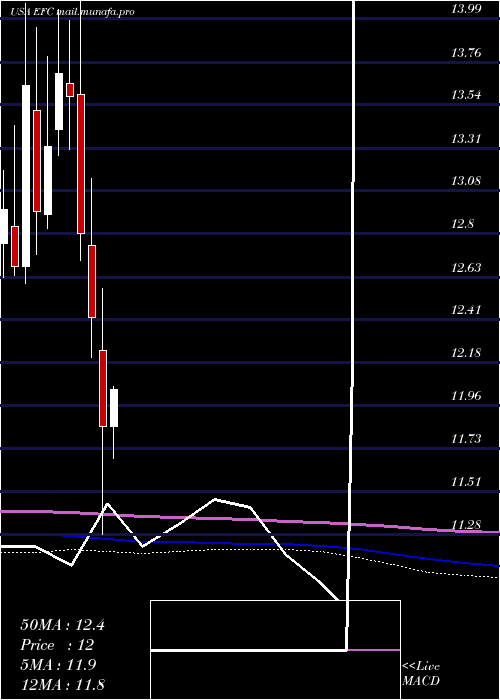500x700 pixels.
Task: Click the 5MA : 11.9 readout
Action: click(58, 665)
